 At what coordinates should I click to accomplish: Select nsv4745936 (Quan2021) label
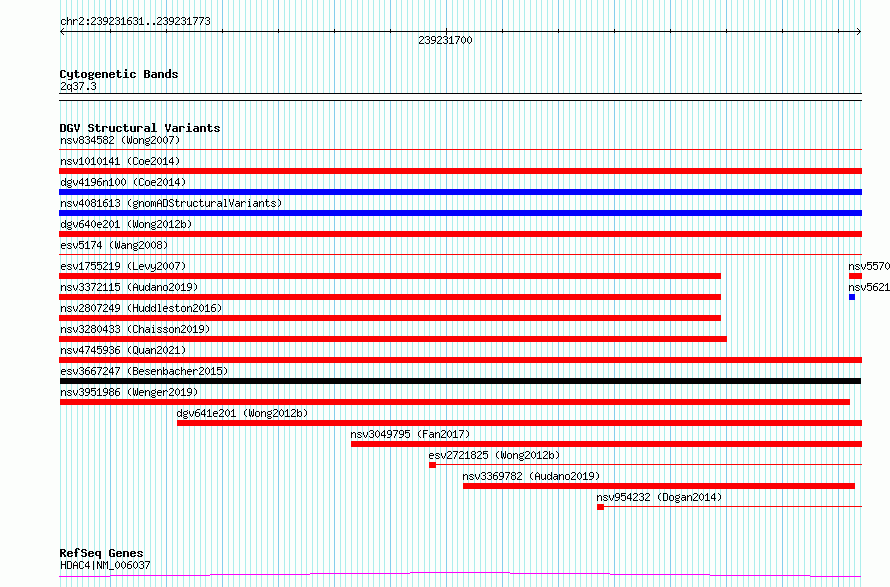(123, 350)
